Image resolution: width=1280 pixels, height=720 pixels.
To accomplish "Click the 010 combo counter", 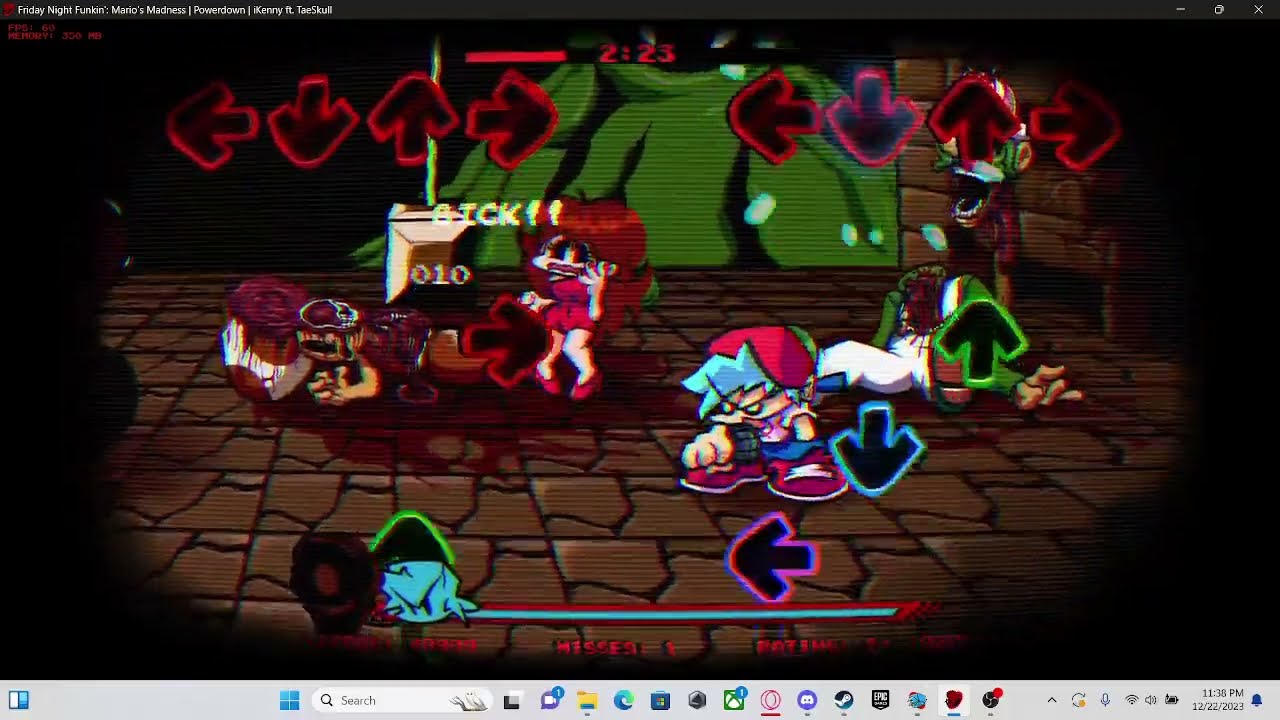I will click(440, 274).
